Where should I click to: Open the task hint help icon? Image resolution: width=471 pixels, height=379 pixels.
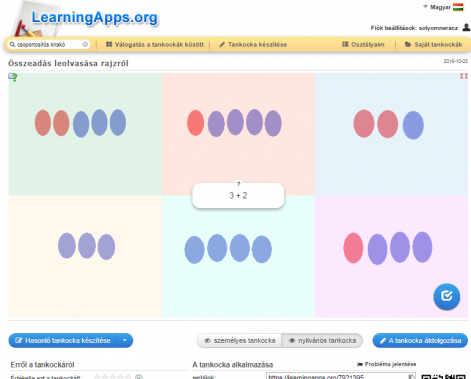pos(13,77)
